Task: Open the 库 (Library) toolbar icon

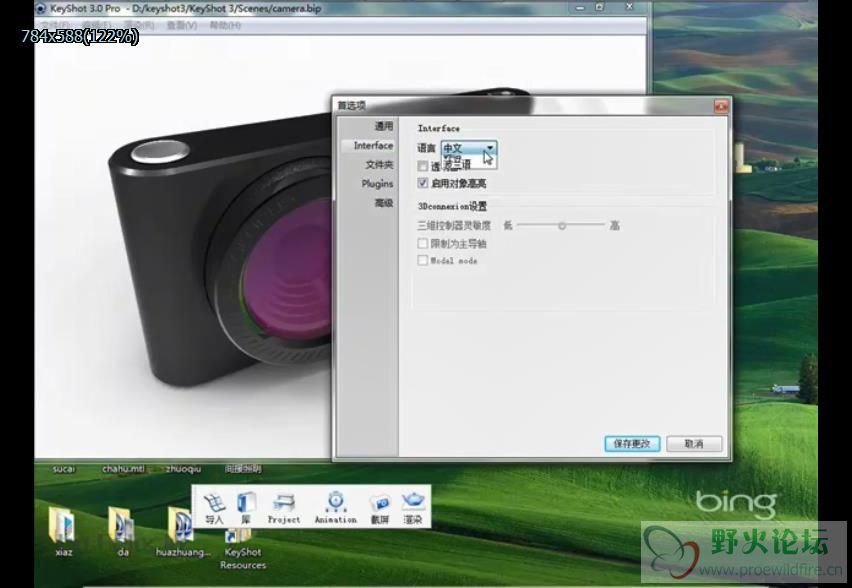Action: click(x=246, y=508)
